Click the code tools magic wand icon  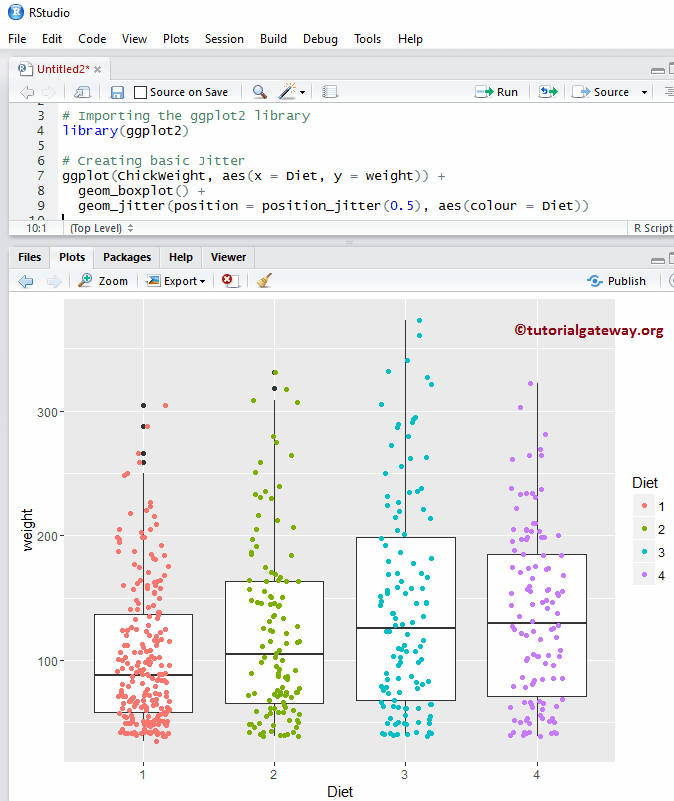[287, 91]
